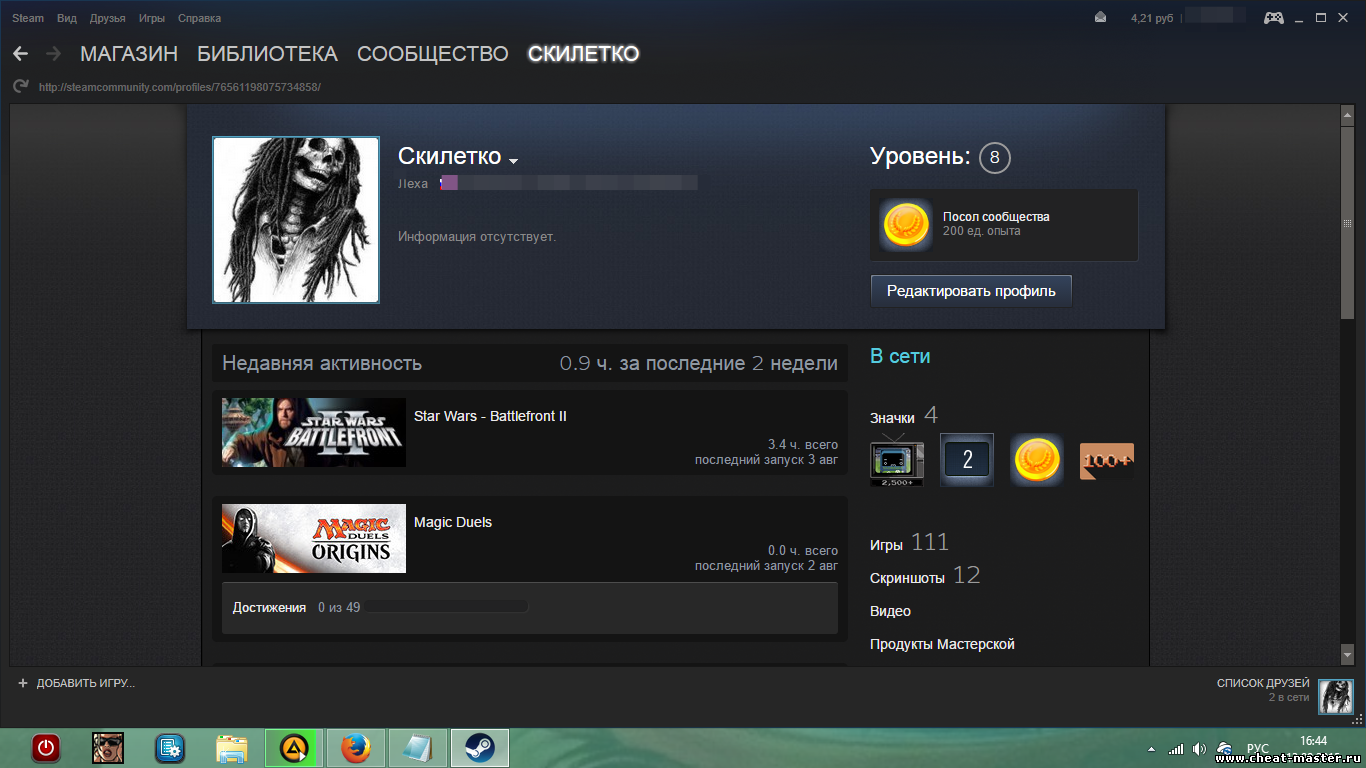Open the 100+ games badge
Image resolution: width=1366 pixels, height=768 pixels.
(1107, 461)
